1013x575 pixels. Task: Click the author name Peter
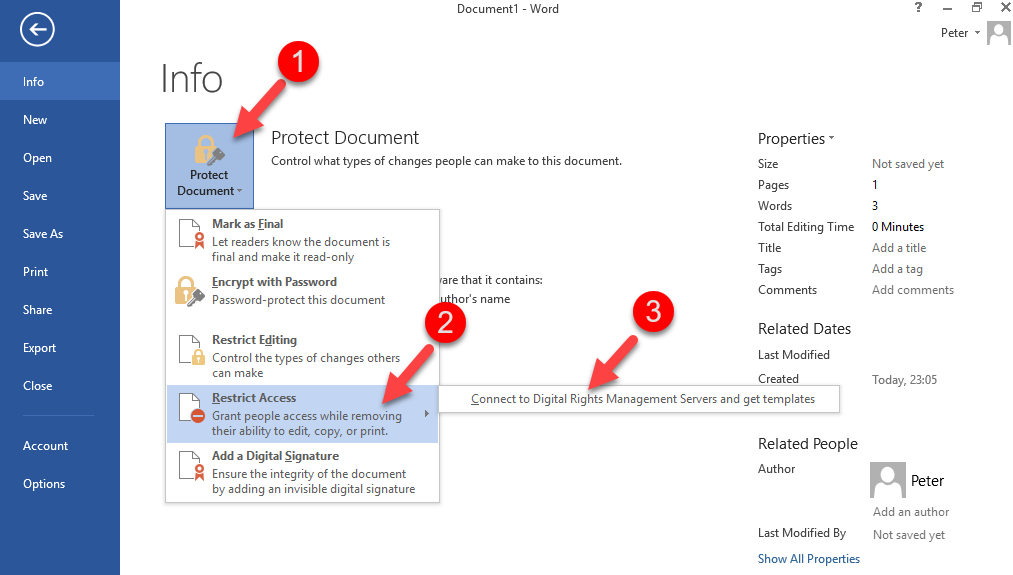(x=927, y=481)
